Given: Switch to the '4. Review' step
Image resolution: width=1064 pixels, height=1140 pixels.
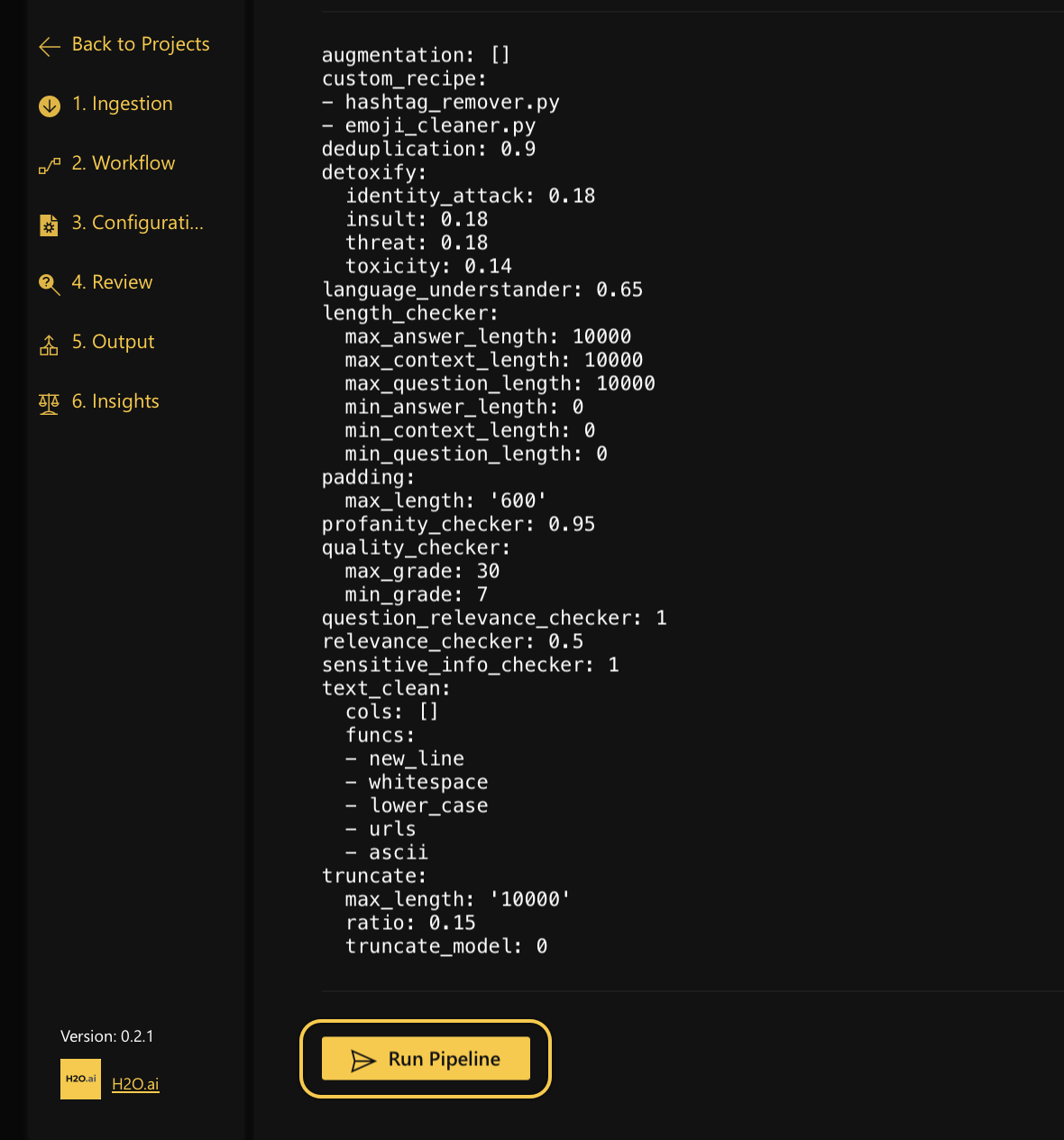Looking at the screenshot, I should [113, 282].
